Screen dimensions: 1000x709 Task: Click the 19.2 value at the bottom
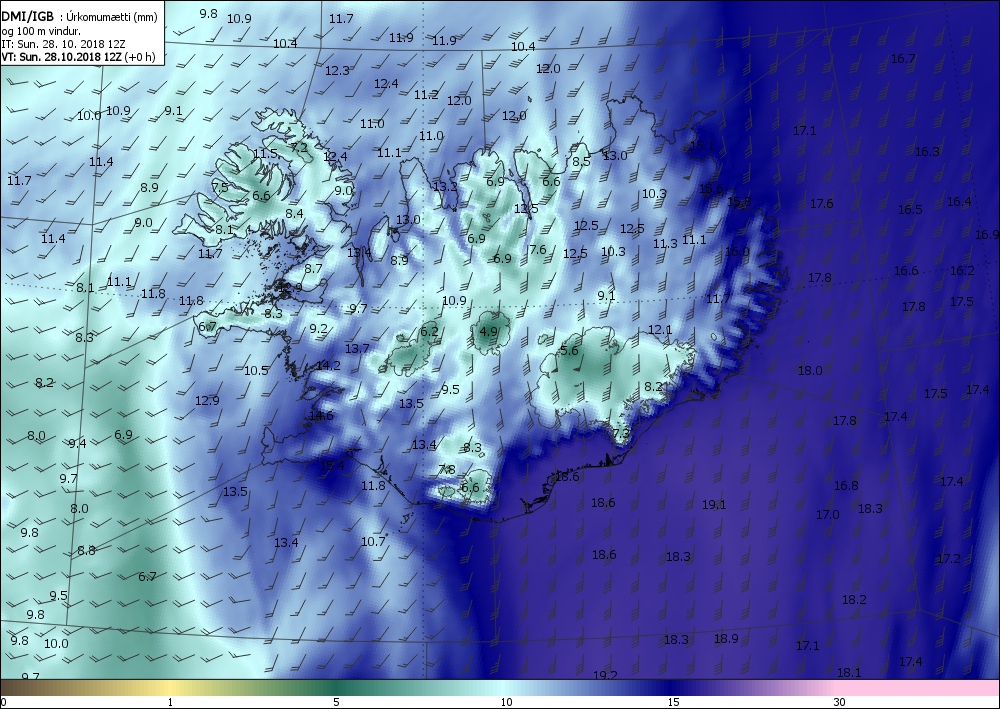point(605,675)
